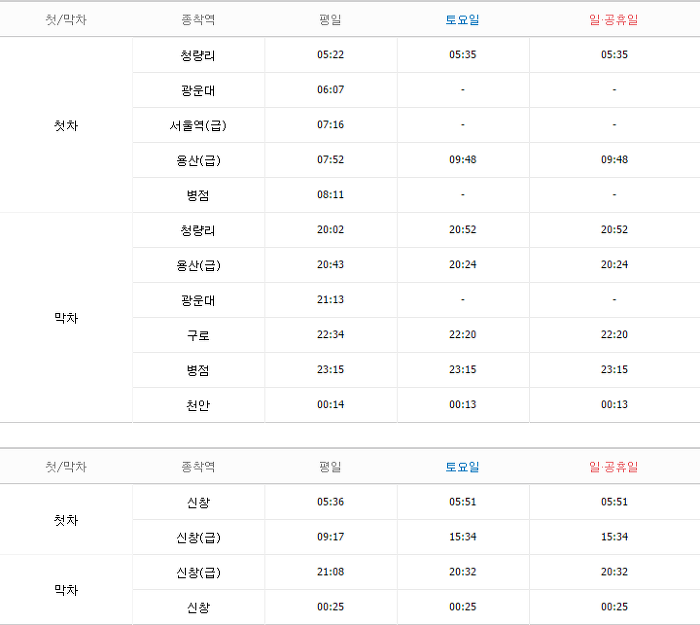
Task: Click the holiday-column 00:13 time for 천안
Action: coord(614,404)
